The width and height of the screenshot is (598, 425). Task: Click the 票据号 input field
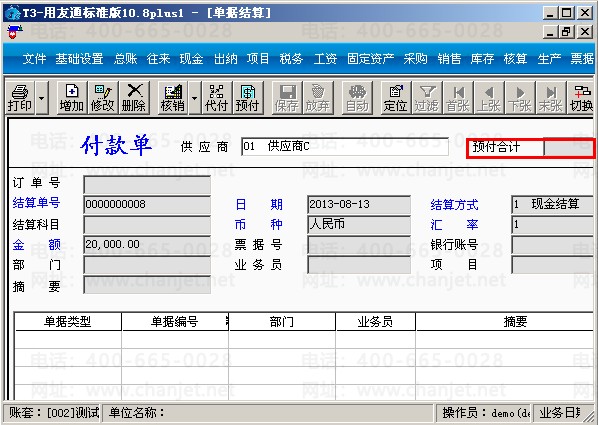359,245
